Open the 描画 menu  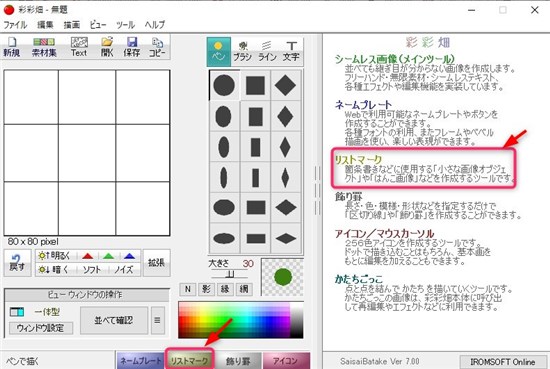tap(72, 25)
